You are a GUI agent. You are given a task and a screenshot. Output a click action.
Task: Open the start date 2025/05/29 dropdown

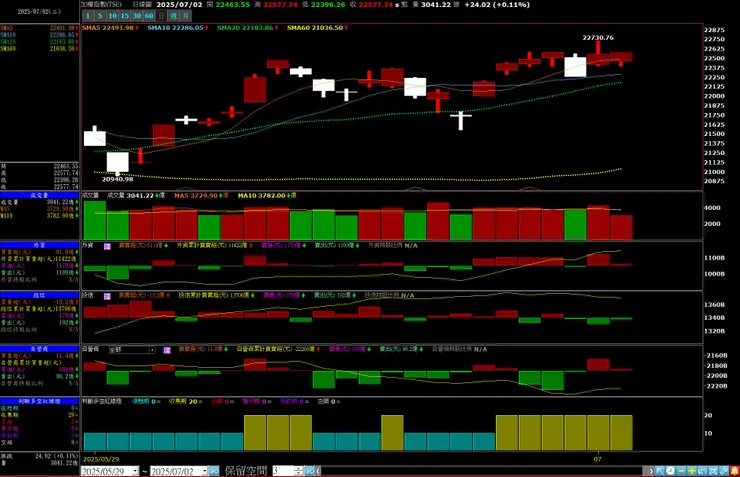pyautogui.click(x=135, y=471)
